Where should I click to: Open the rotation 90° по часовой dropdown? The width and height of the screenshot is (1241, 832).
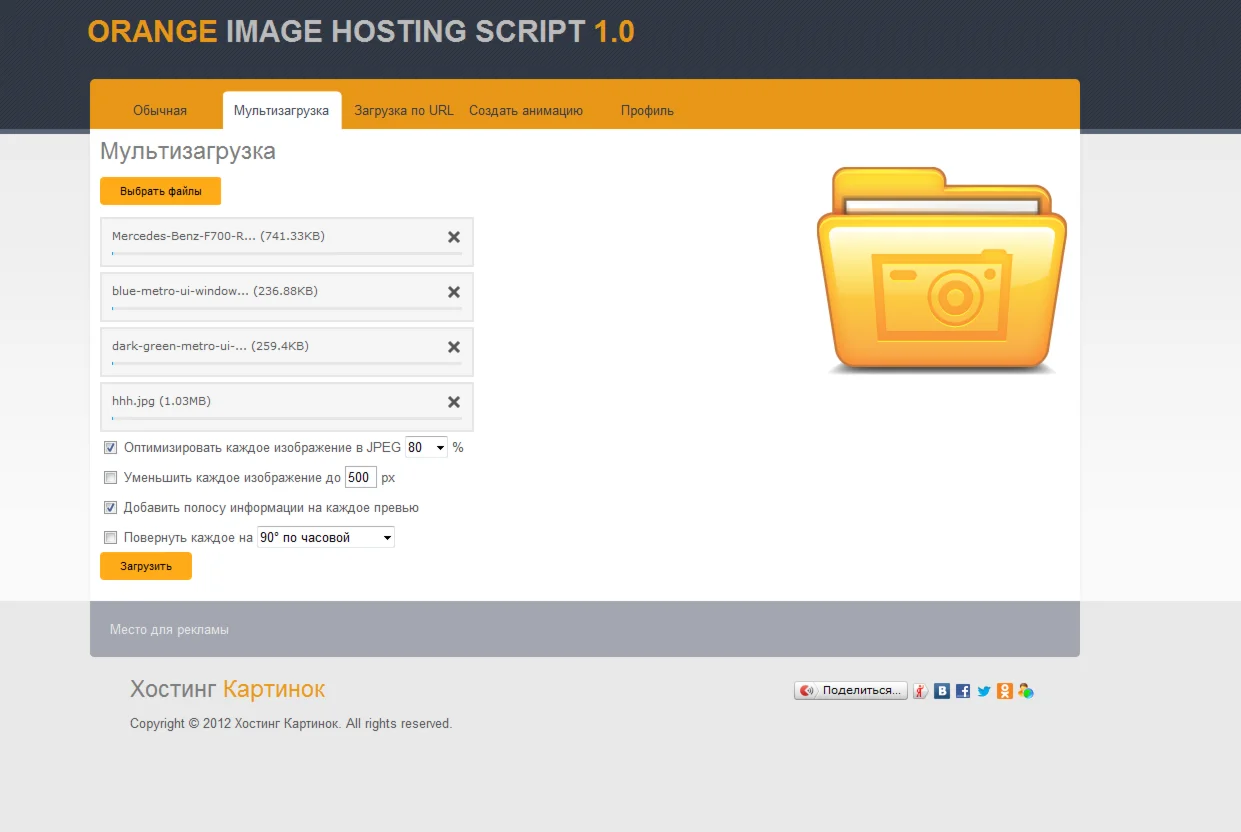(x=326, y=538)
